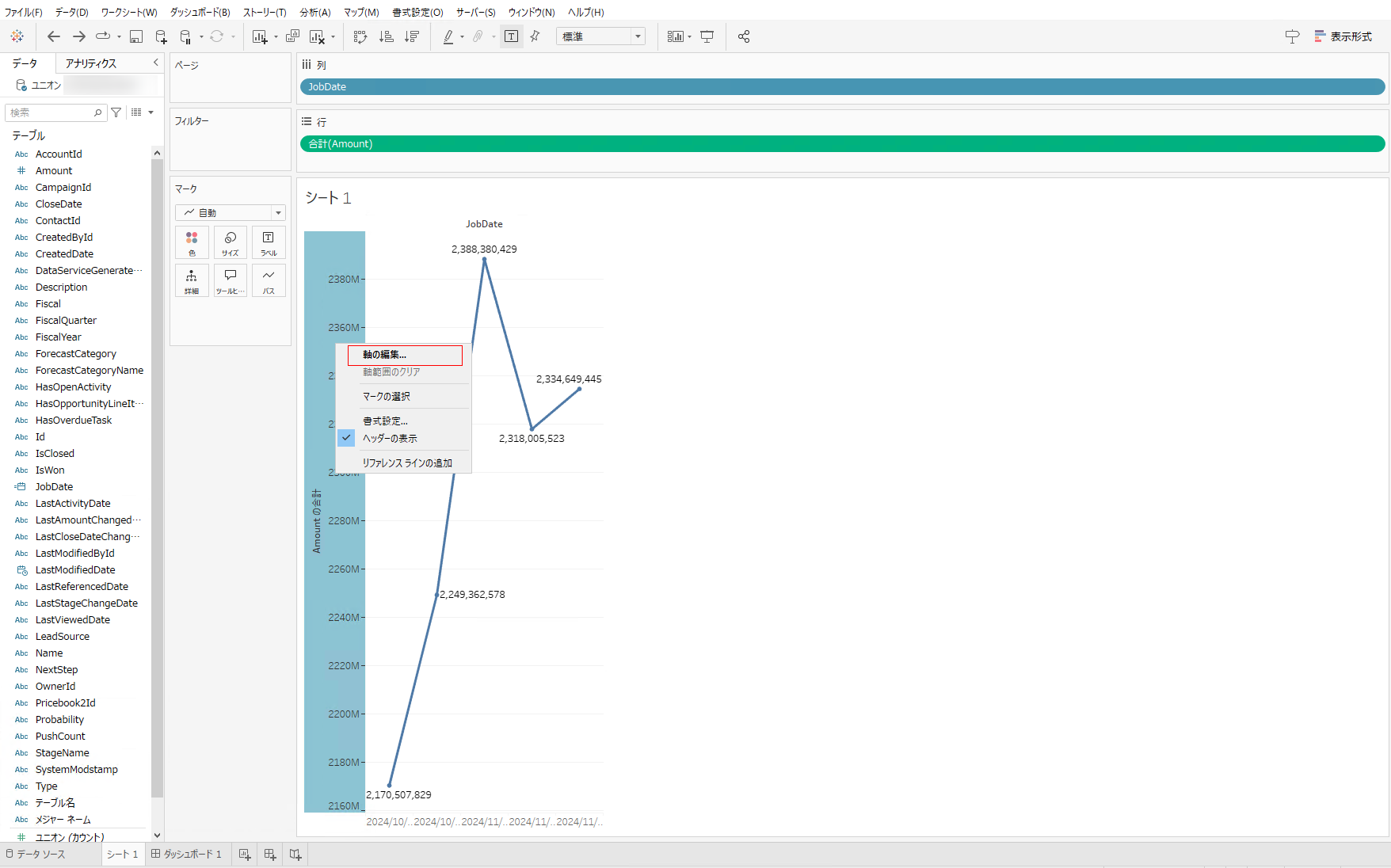Open the 色 color marks card
The height and width of the screenshot is (868, 1391).
[192, 242]
